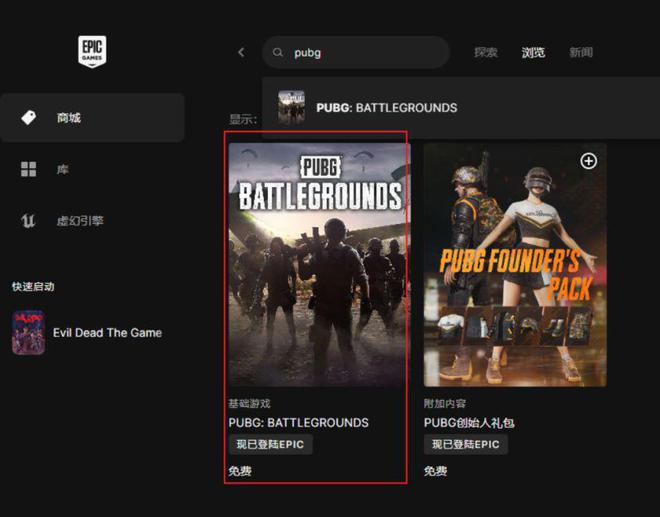Click the Epic Games logo
Screen dimensions: 660x517
click(x=92, y=51)
